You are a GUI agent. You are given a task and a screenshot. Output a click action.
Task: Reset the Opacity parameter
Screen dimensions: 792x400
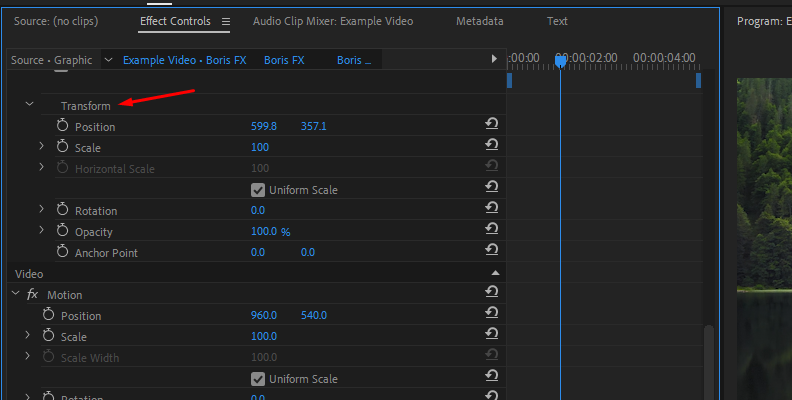[491, 231]
